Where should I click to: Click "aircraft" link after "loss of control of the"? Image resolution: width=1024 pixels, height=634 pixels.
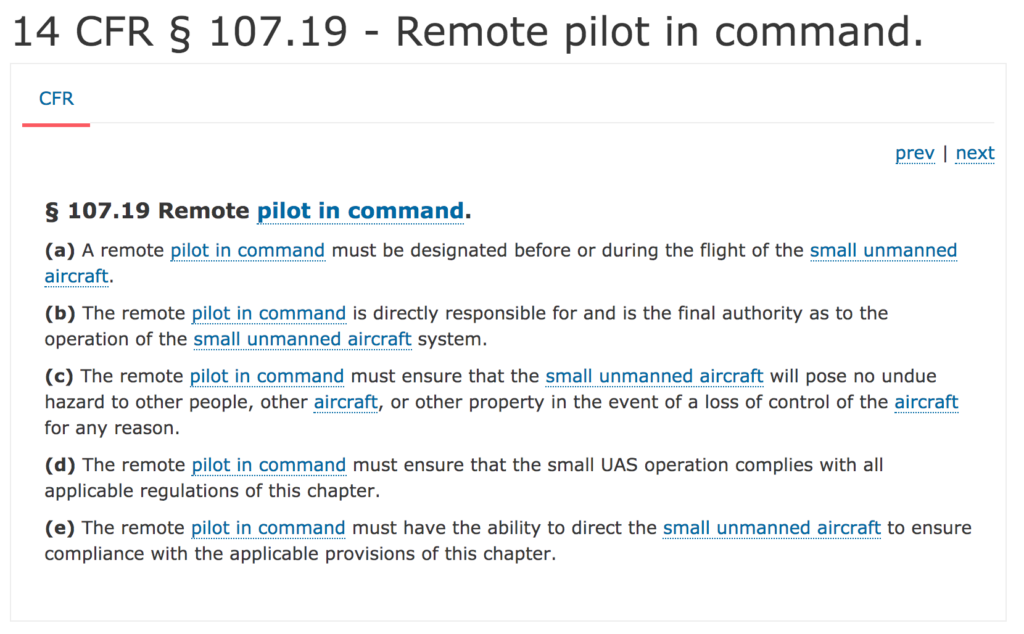[926, 402]
